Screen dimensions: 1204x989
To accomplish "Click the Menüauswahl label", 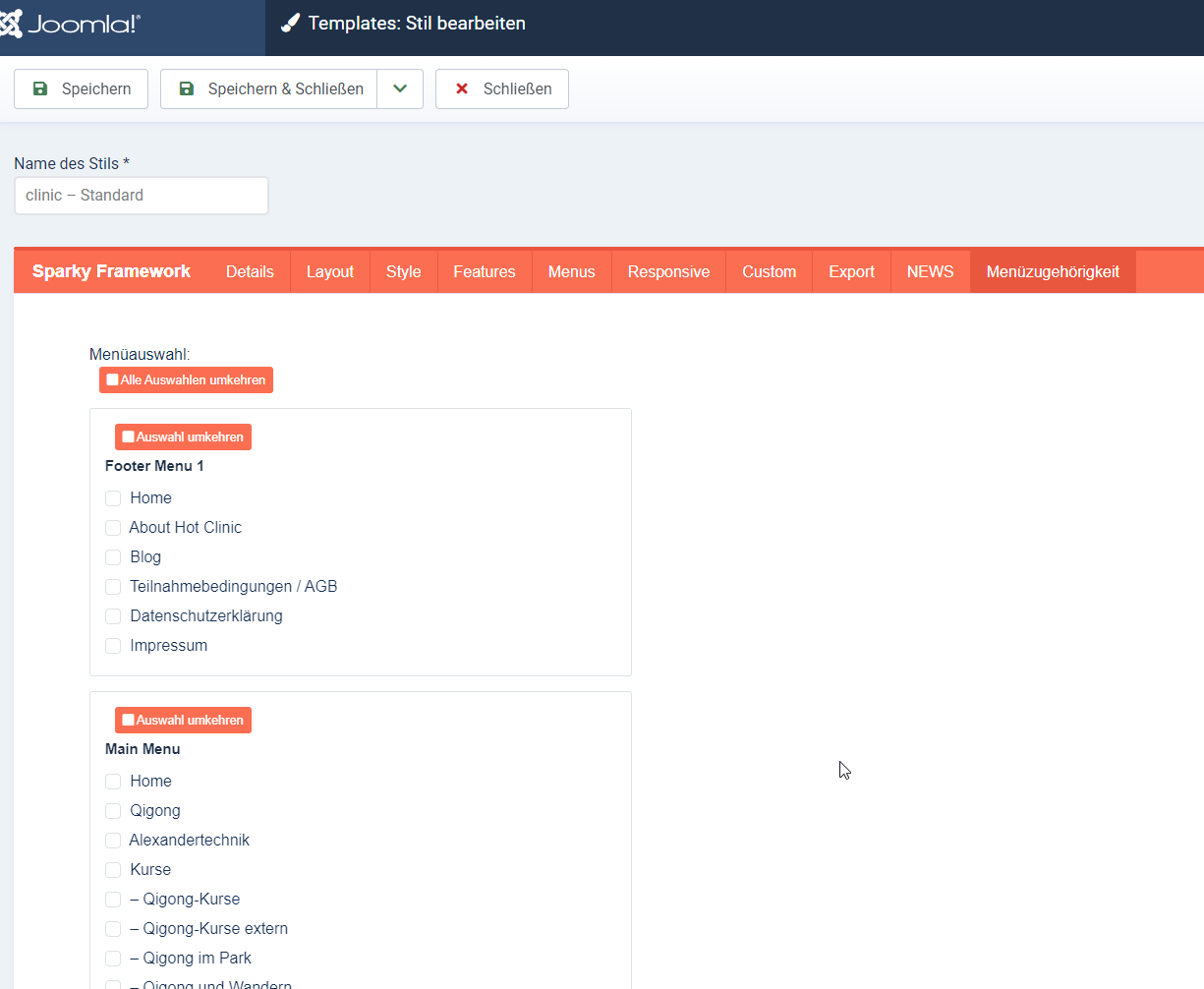I will 140,354.
